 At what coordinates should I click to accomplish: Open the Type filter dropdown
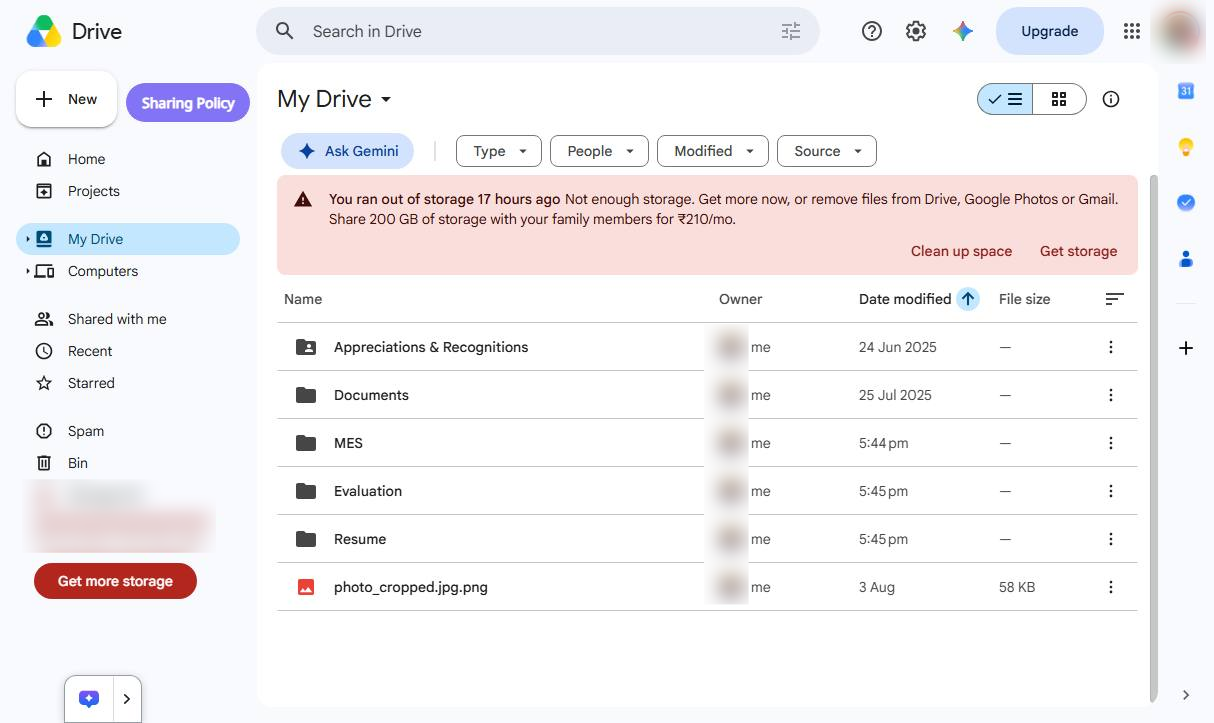tap(499, 151)
